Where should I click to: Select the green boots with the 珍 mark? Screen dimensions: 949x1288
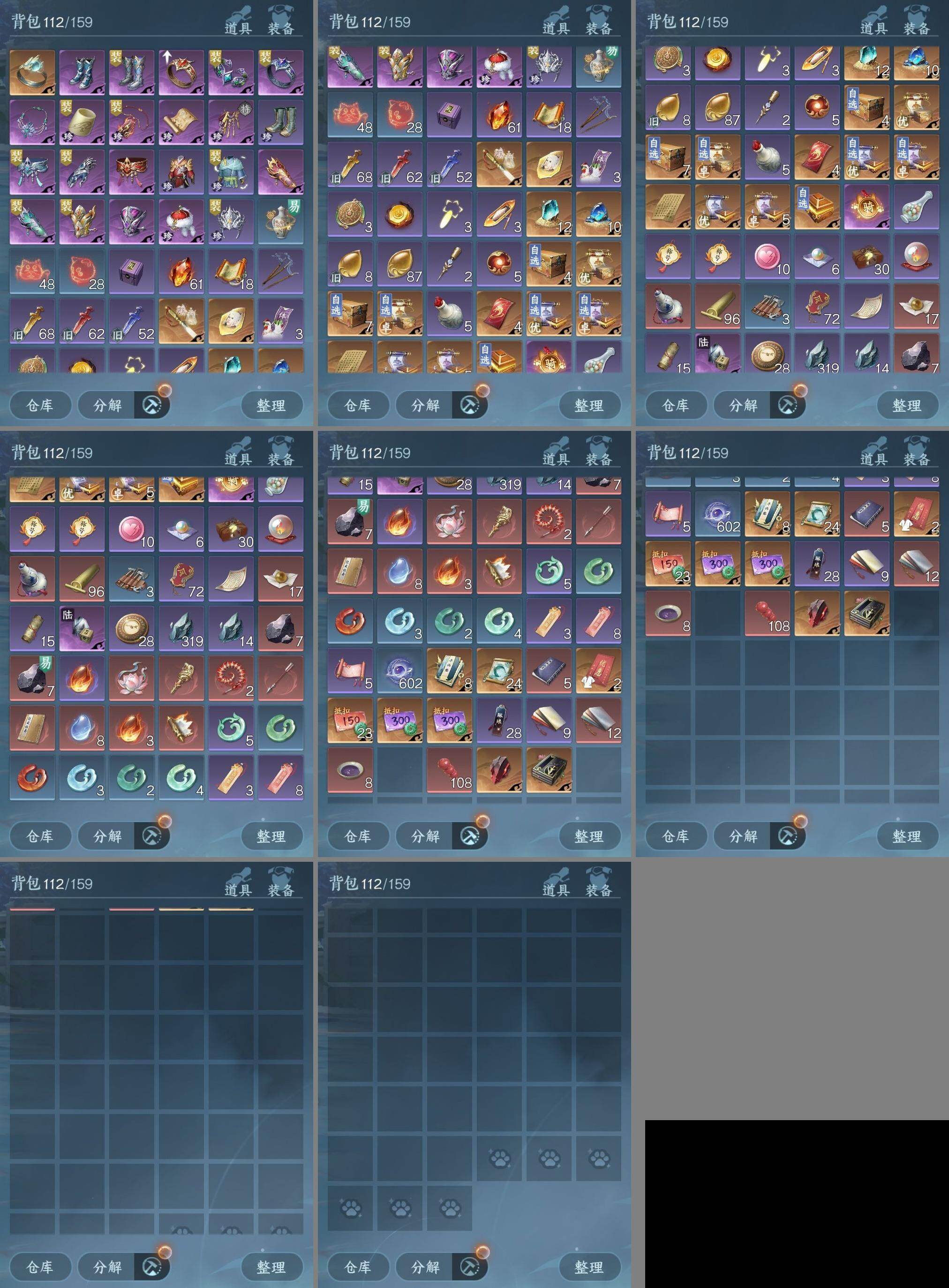point(281,122)
